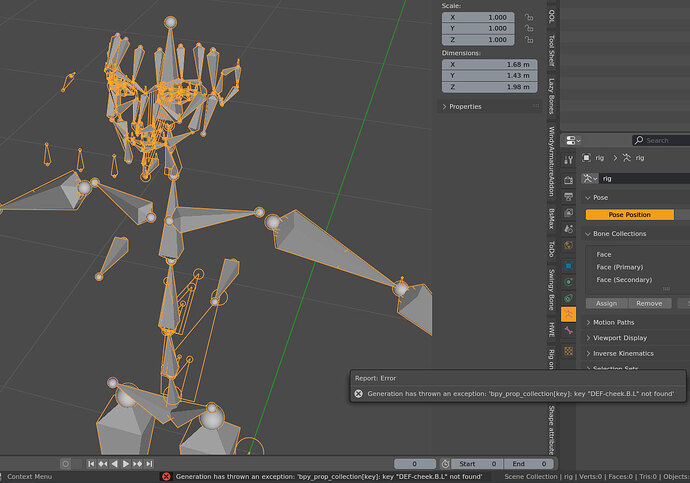Viewport: 690px width, 483px height.
Task: Open the pink Bone properties tab
Action: [568, 331]
